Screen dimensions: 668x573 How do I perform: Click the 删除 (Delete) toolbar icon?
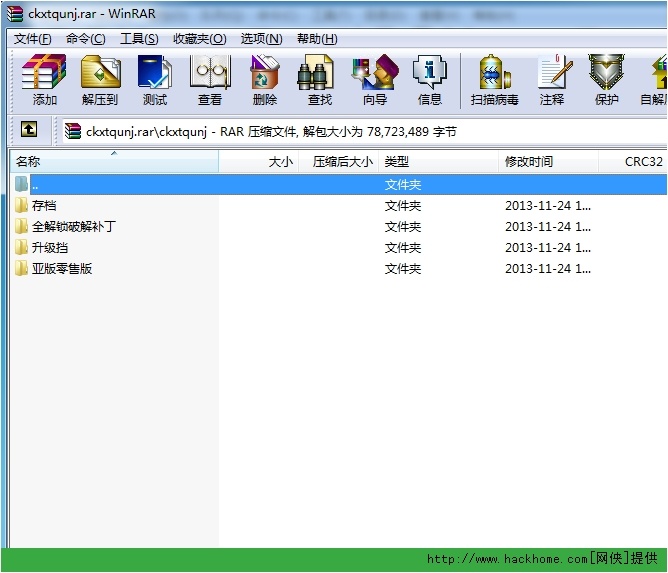(x=265, y=80)
